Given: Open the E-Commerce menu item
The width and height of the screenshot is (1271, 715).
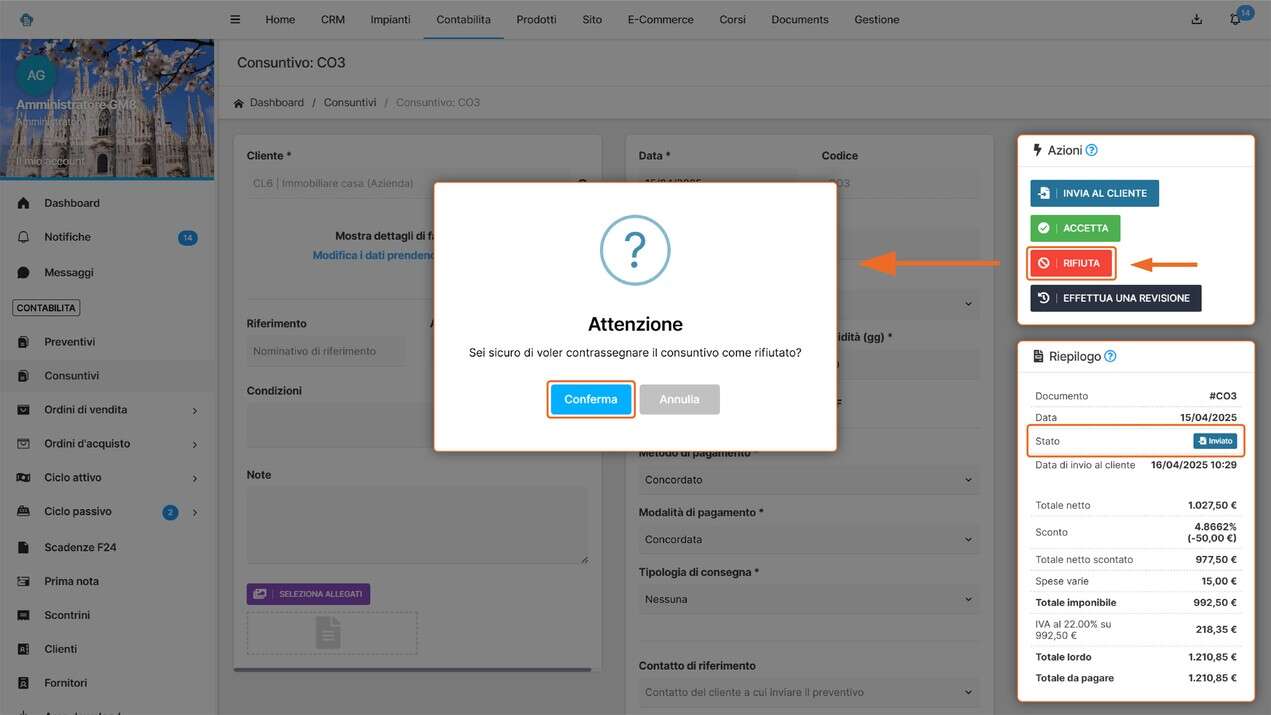Looking at the screenshot, I should click(x=660, y=20).
